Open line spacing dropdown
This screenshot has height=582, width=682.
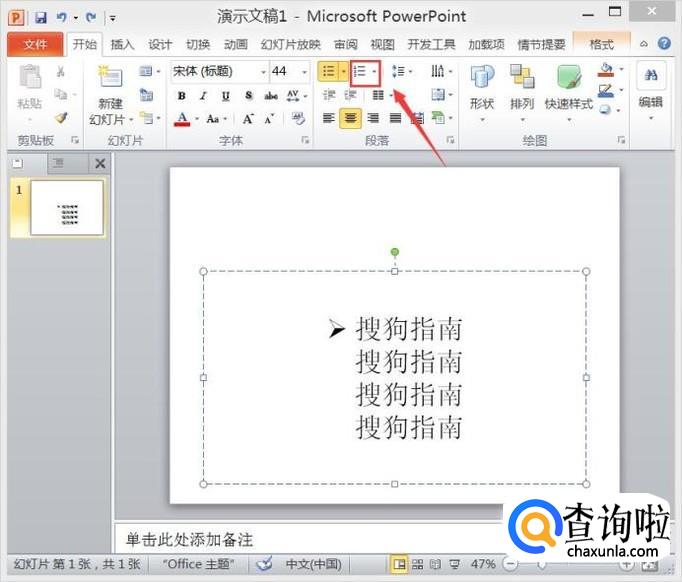coord(401,71)
